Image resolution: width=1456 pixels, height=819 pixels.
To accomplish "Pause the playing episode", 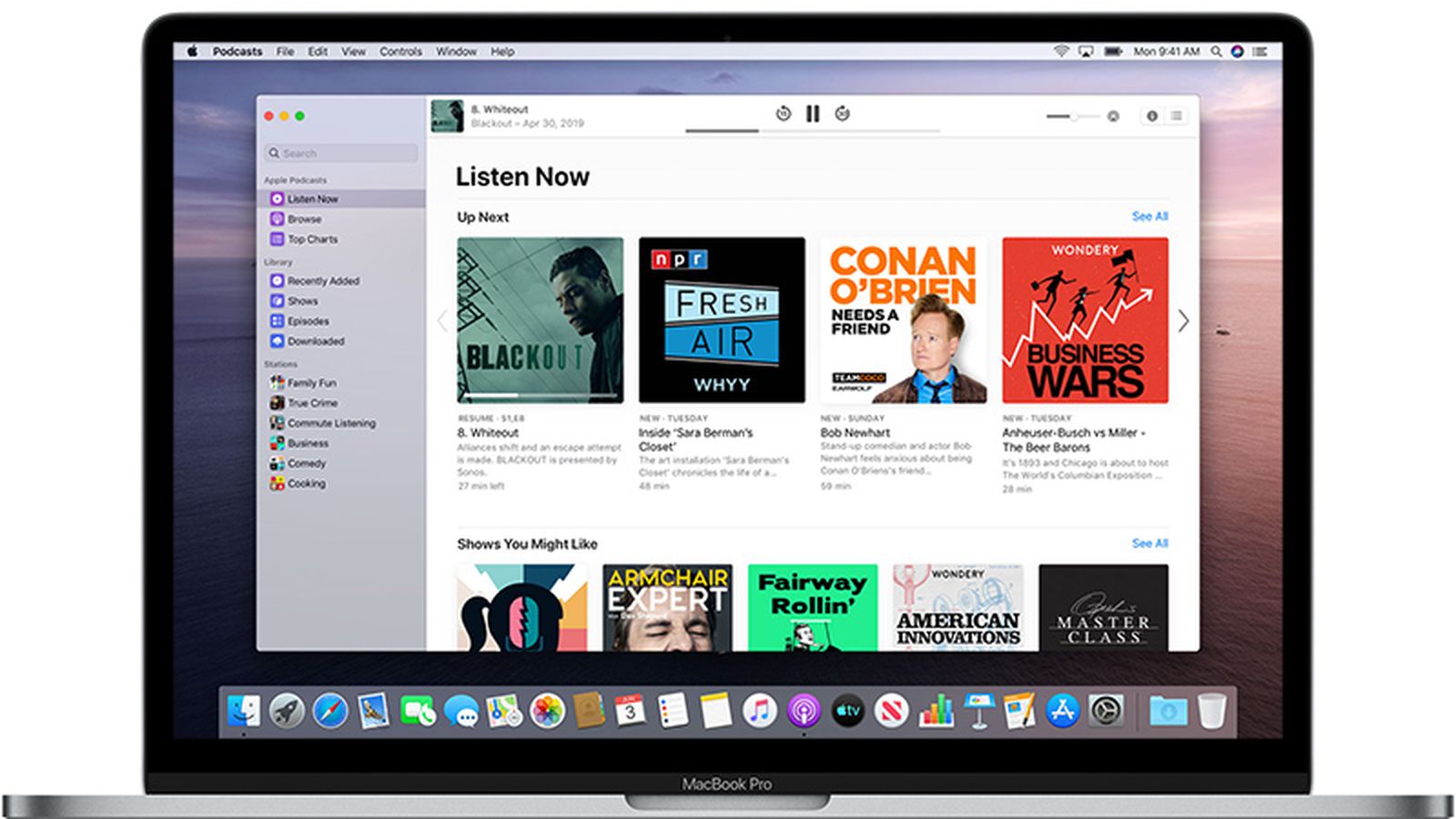I will 813,114.
